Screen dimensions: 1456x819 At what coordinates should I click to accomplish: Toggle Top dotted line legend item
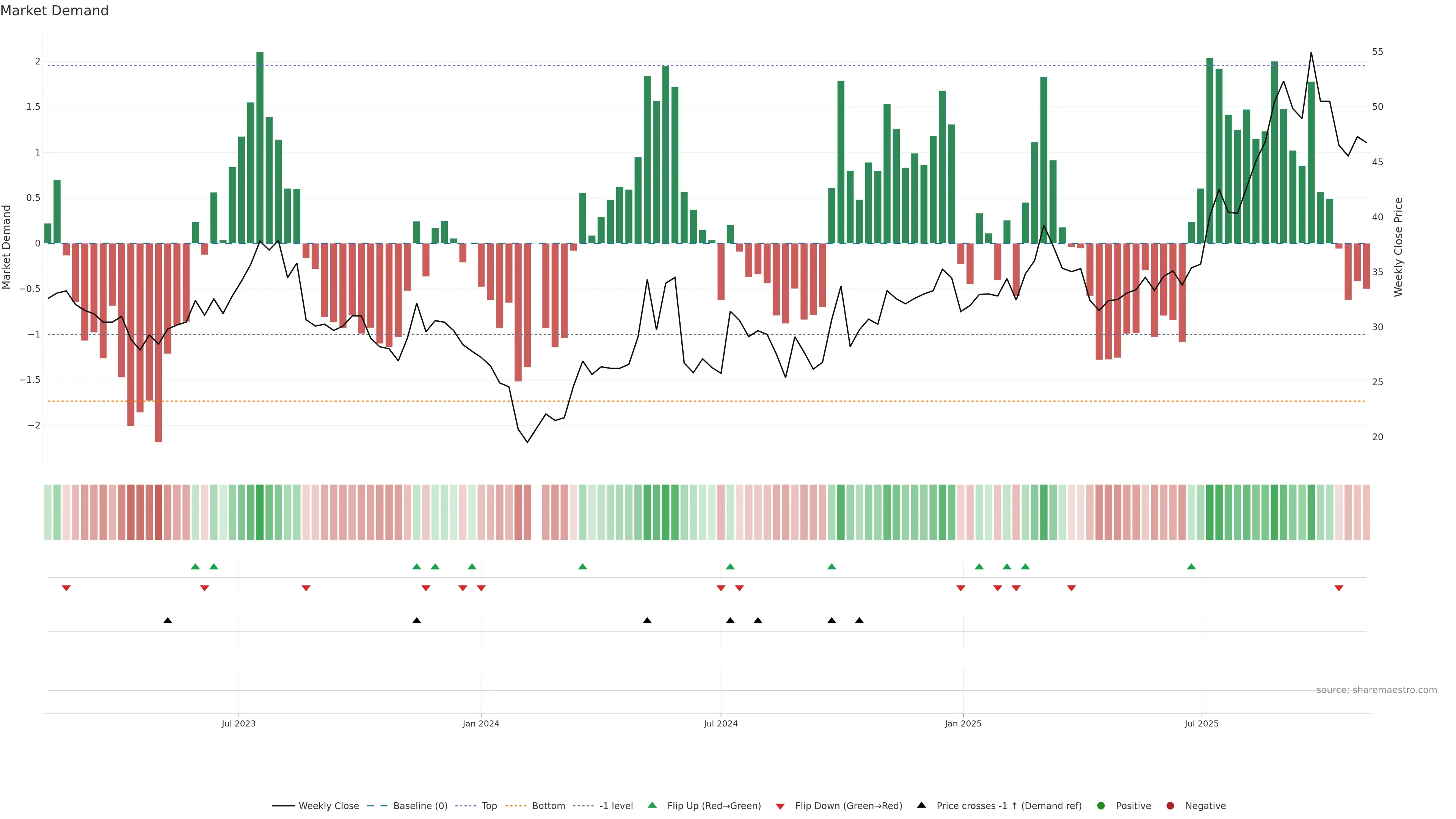pos(488,806)
